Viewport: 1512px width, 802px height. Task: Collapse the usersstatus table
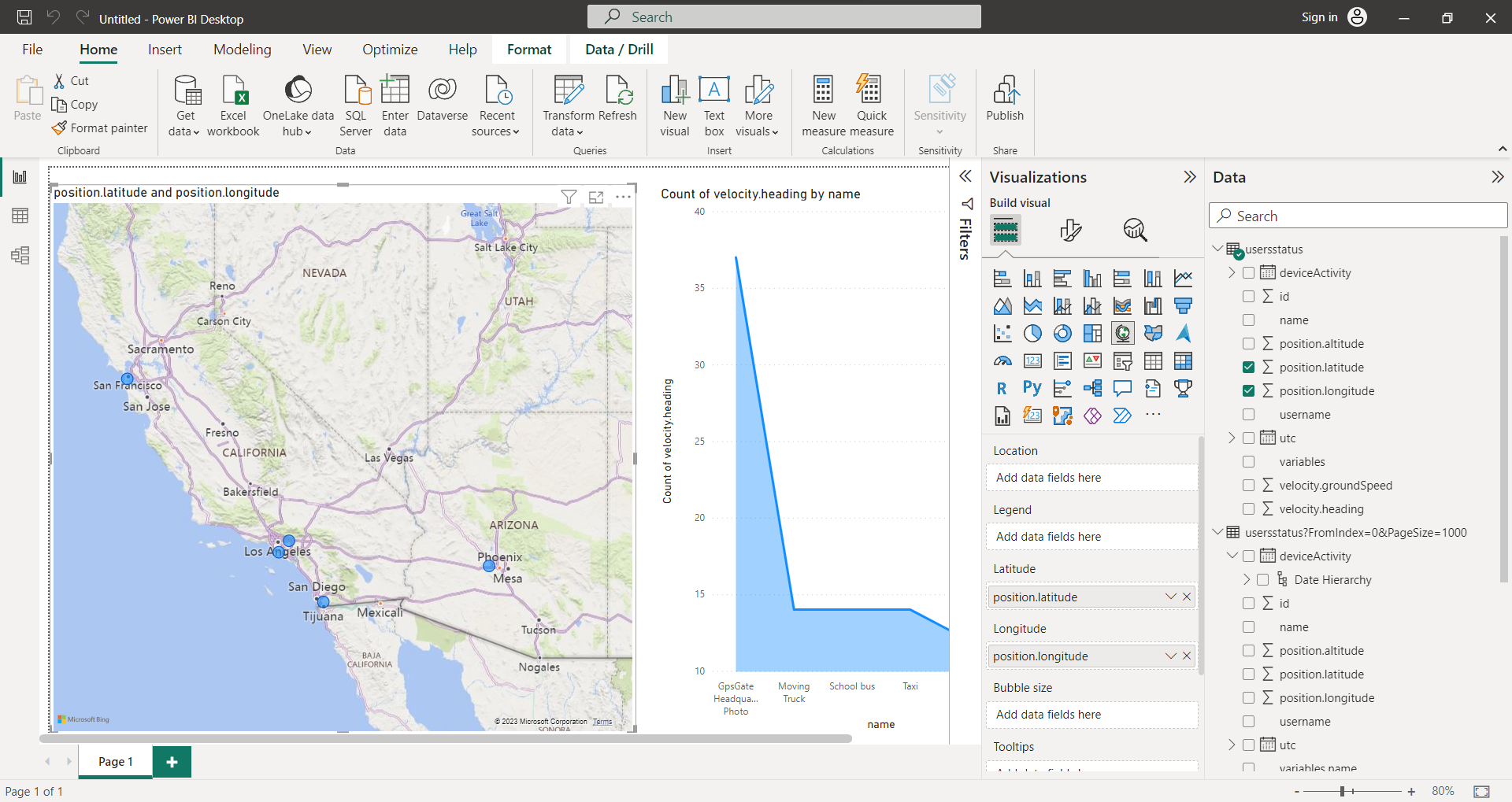tap(1217, 249)
